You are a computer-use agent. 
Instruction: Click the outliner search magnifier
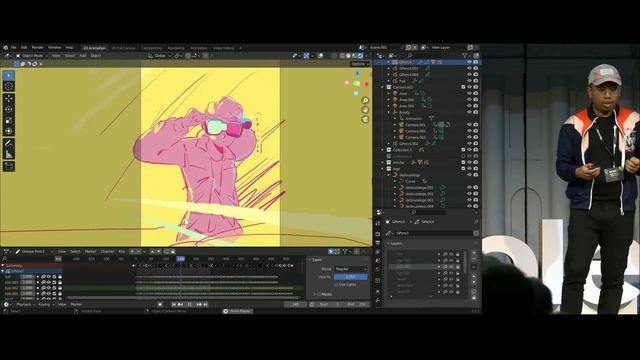coord(410,56)
